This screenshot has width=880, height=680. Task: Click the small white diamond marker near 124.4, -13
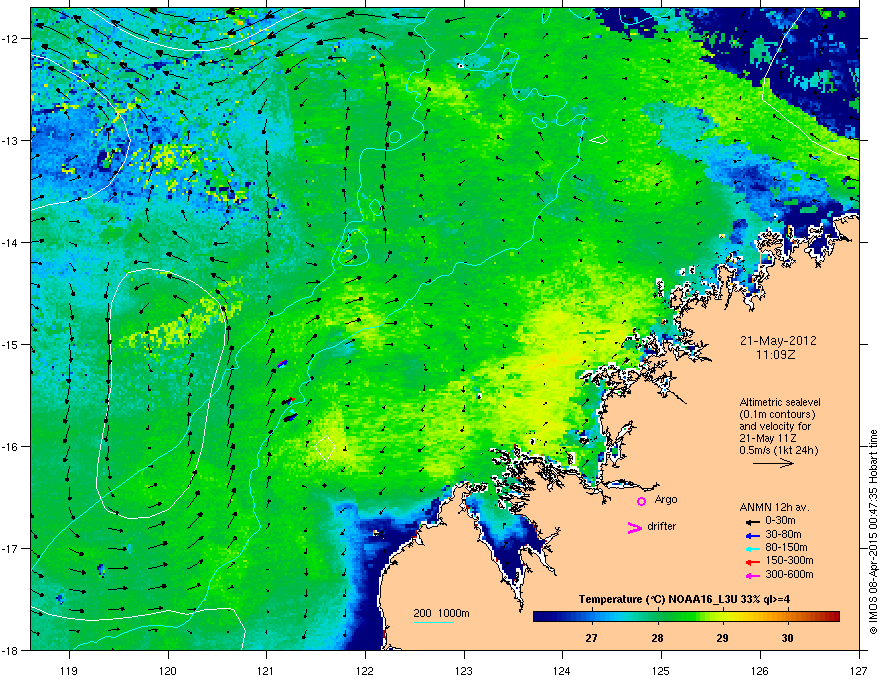[599, 139]
